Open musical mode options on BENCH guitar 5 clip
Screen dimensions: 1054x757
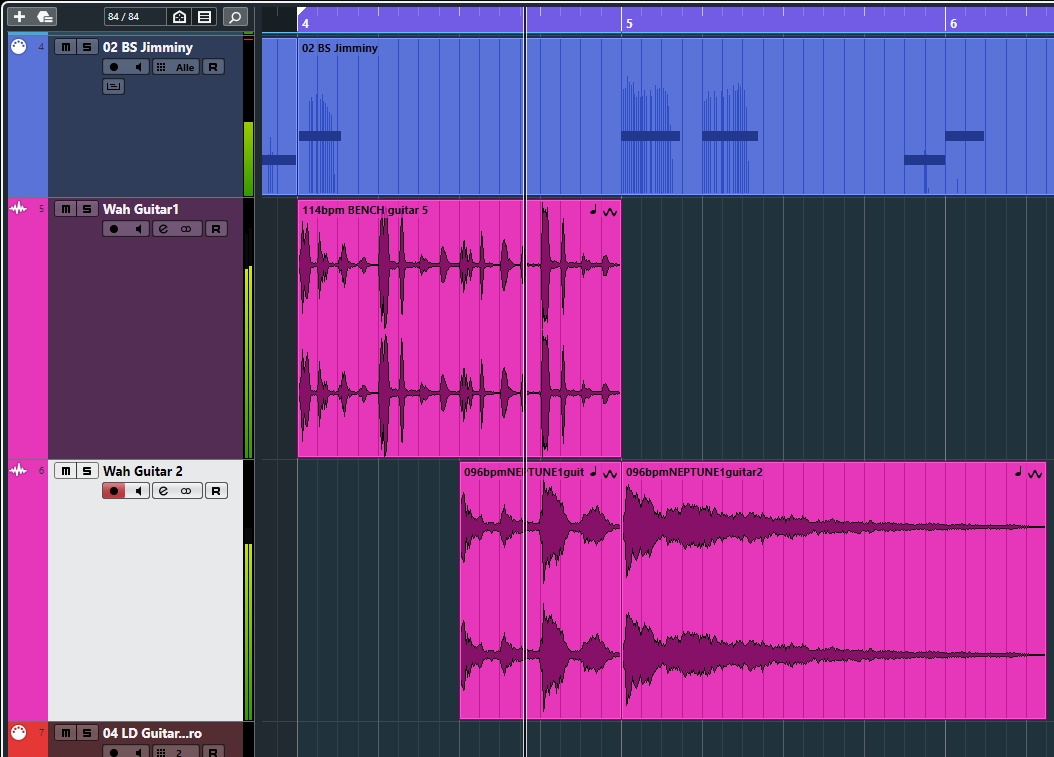[x=593, y=211]
